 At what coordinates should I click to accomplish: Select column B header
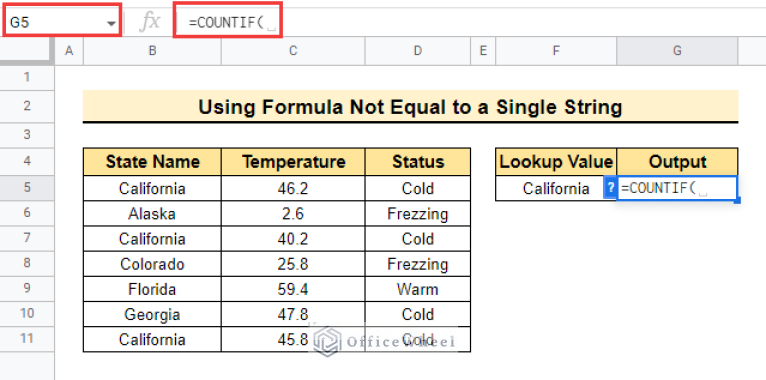(x=152, y=51)
